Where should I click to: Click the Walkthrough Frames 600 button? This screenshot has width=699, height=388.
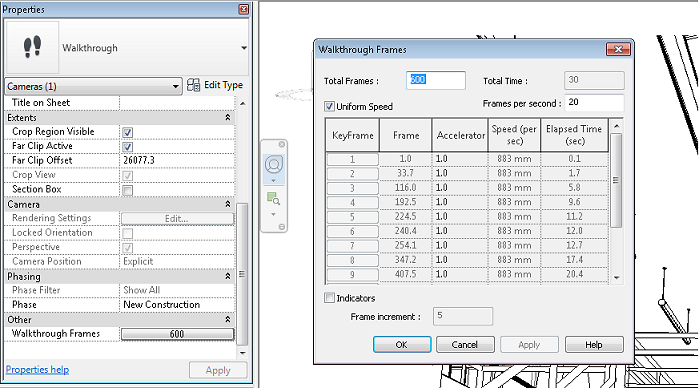tap(177, 334)
